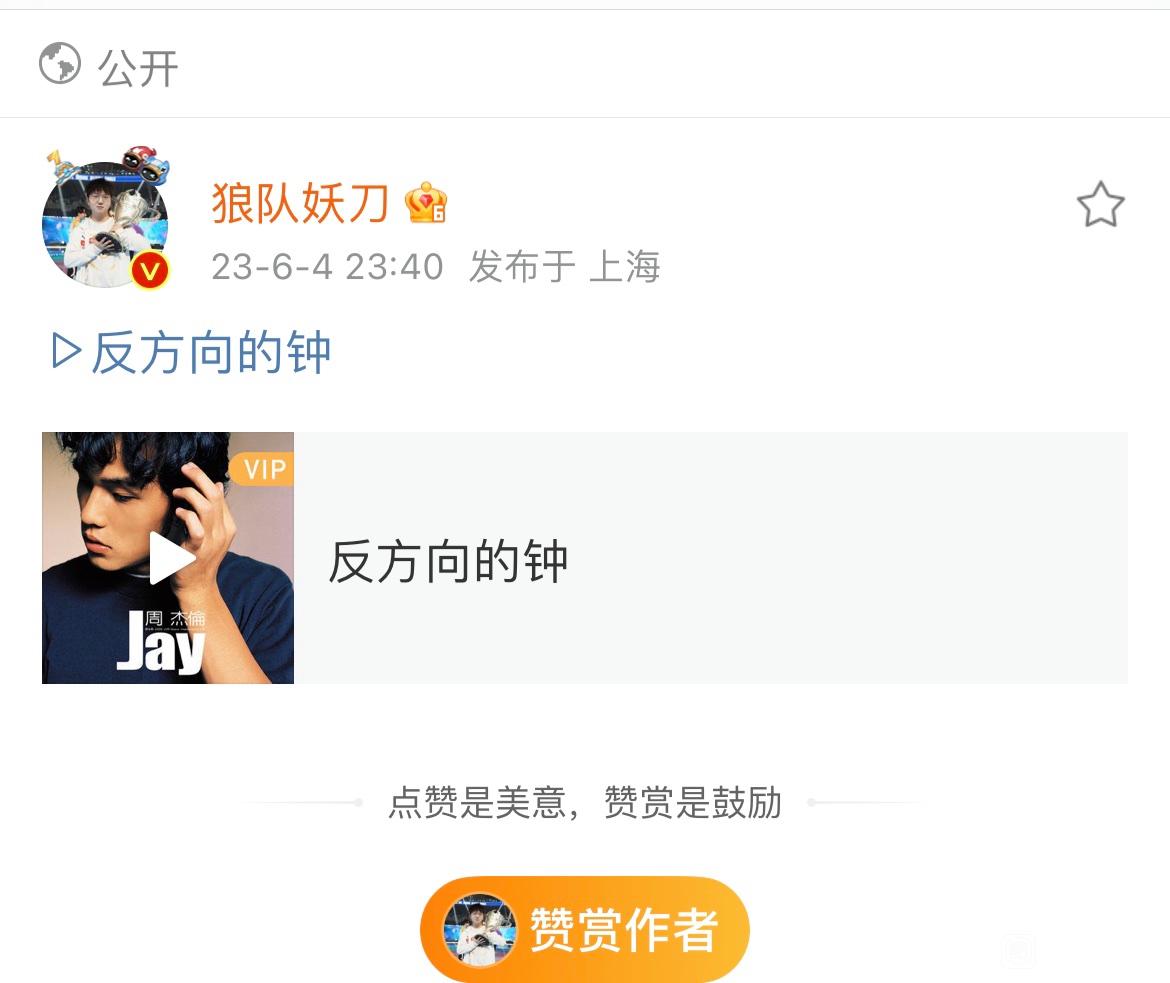Click the avatar's decorative frame ornament

[x=146, y=164]
